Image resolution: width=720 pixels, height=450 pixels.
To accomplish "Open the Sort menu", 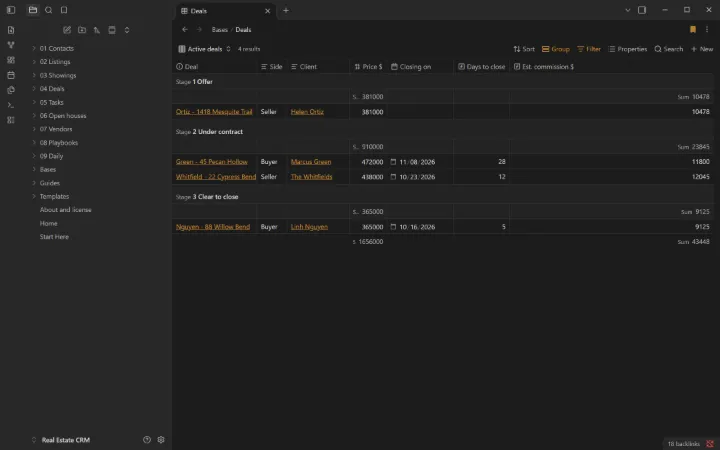I will click(x=524, y=49).
